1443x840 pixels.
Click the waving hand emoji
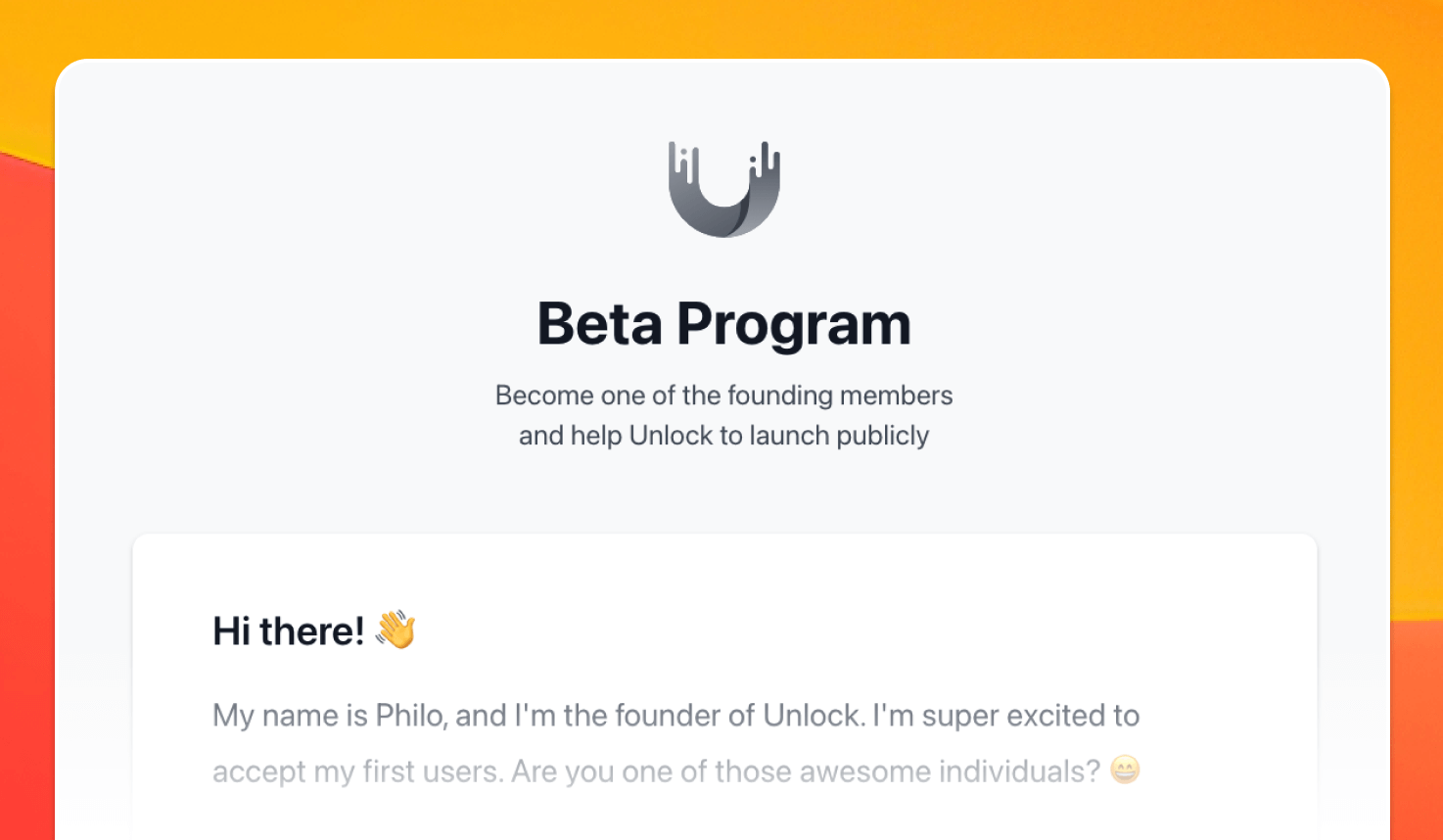pyautogui.click(x=396, y=630)
